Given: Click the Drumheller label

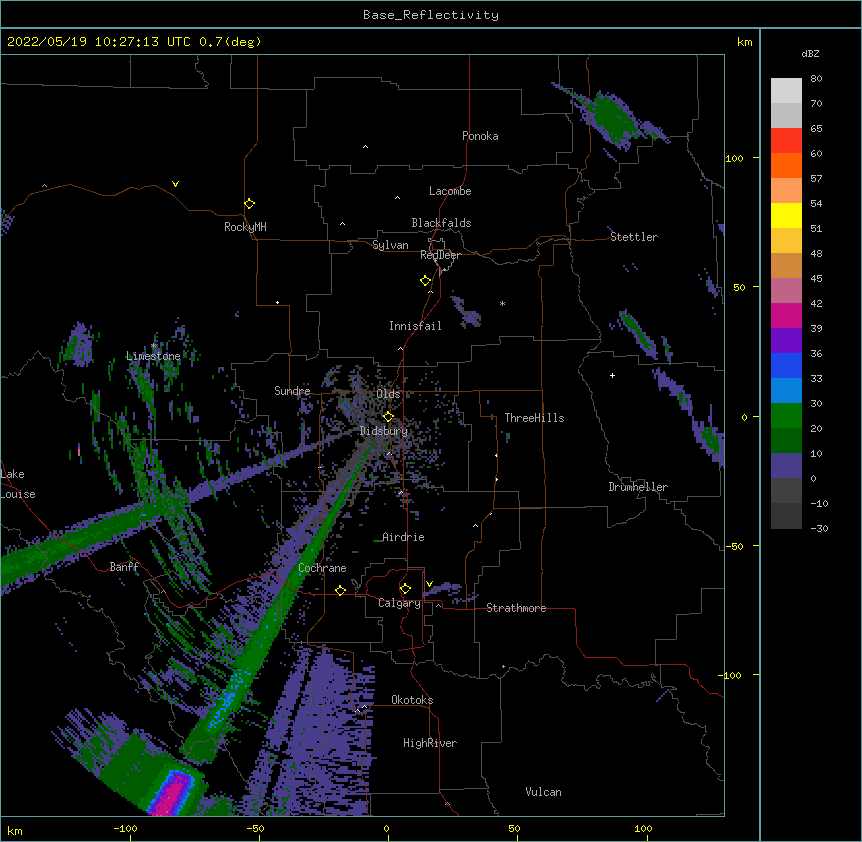Looking at the screenshot, I should (x=638, y=487).
